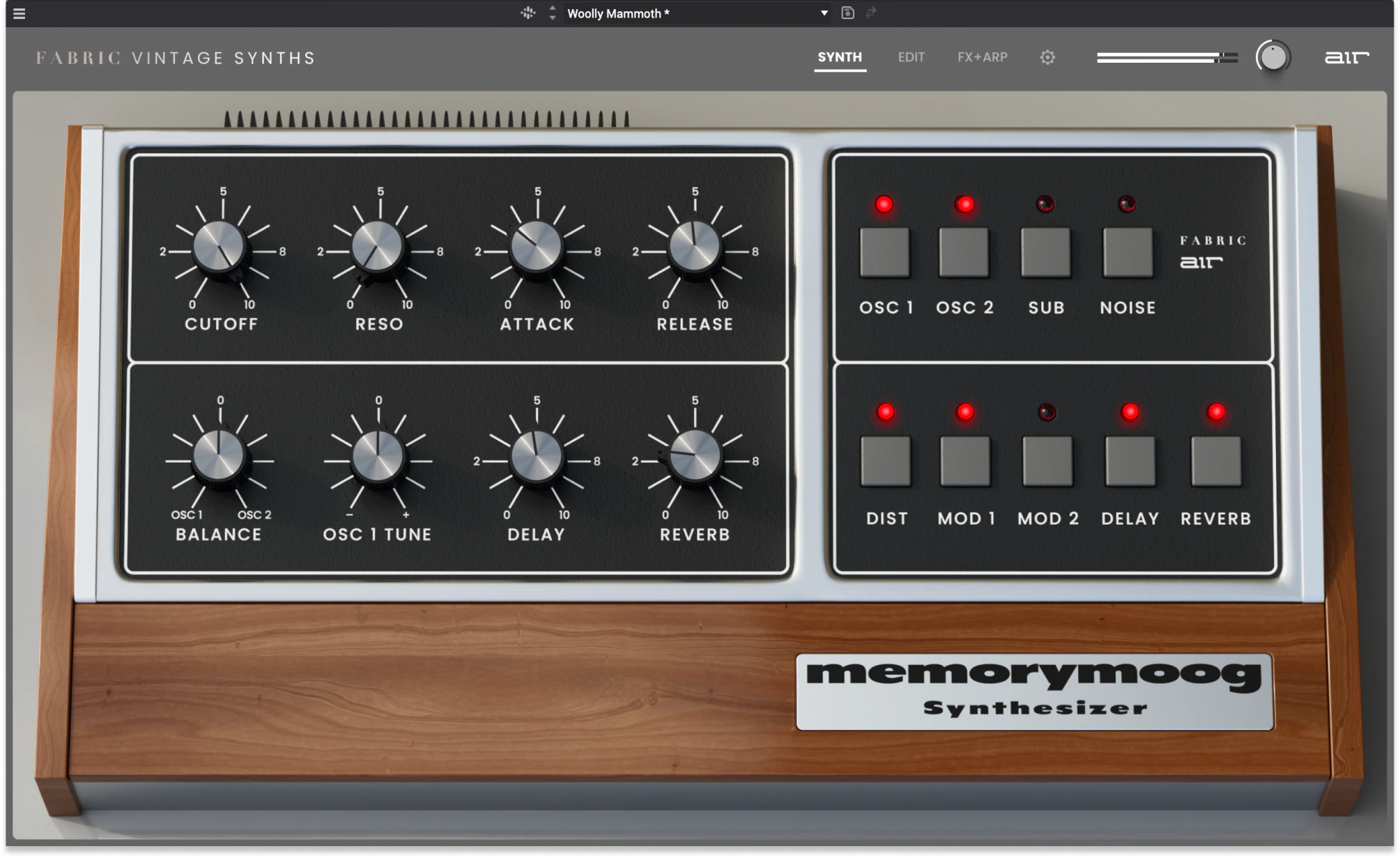
Task: Open the FX+ARP tab
Action: point(982,57)
